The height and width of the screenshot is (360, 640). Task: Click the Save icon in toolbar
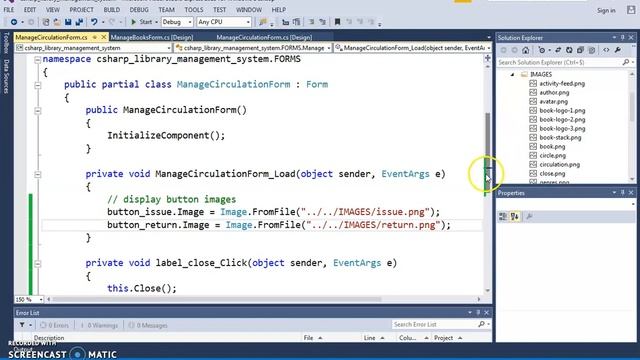click(68, 22)
